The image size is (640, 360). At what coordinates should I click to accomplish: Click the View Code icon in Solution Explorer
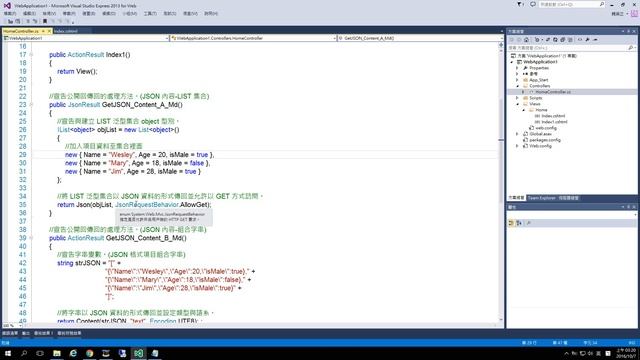click(x=580, y=40)
